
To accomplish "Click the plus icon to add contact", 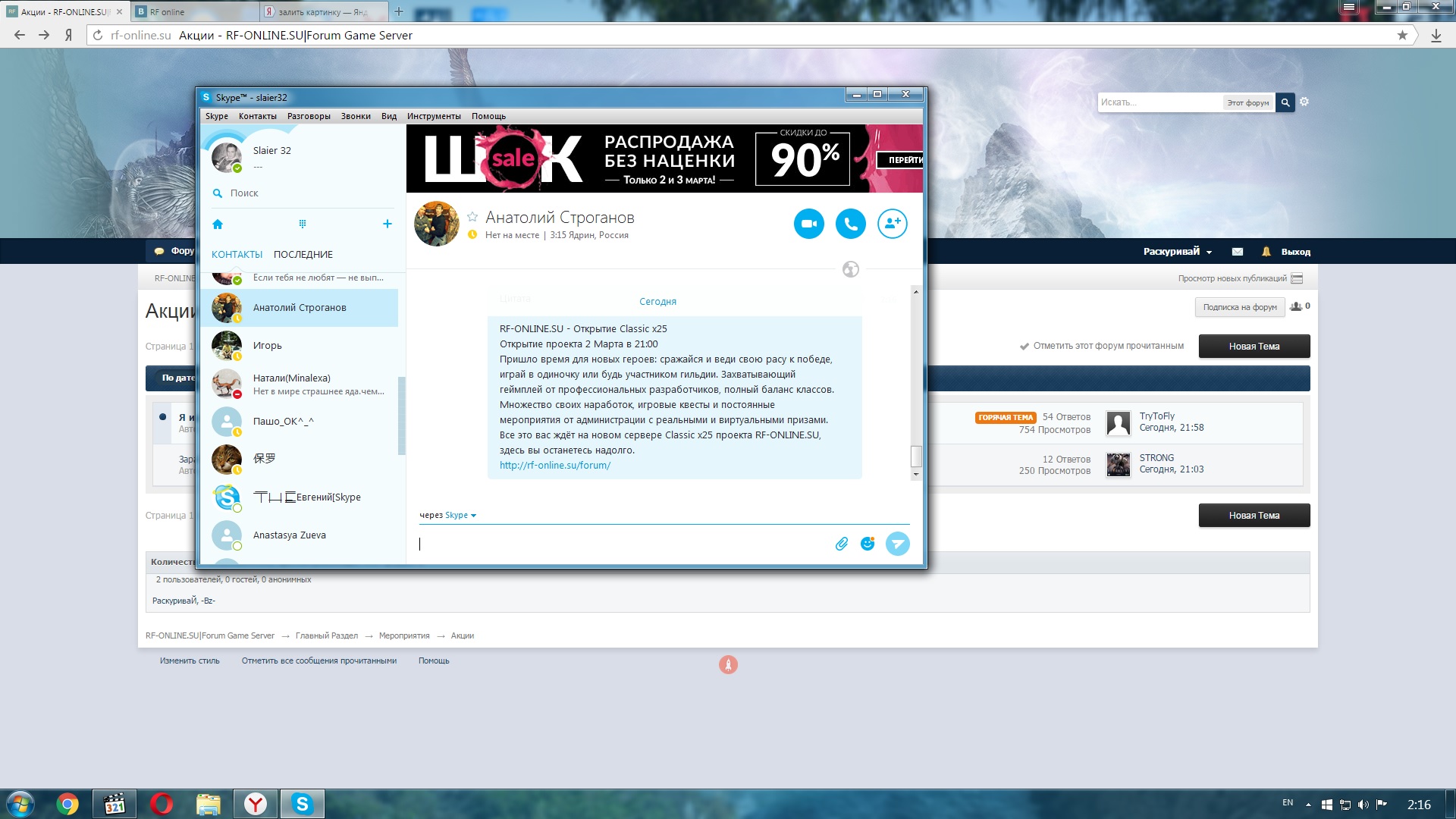I will (x=388, y=224).
